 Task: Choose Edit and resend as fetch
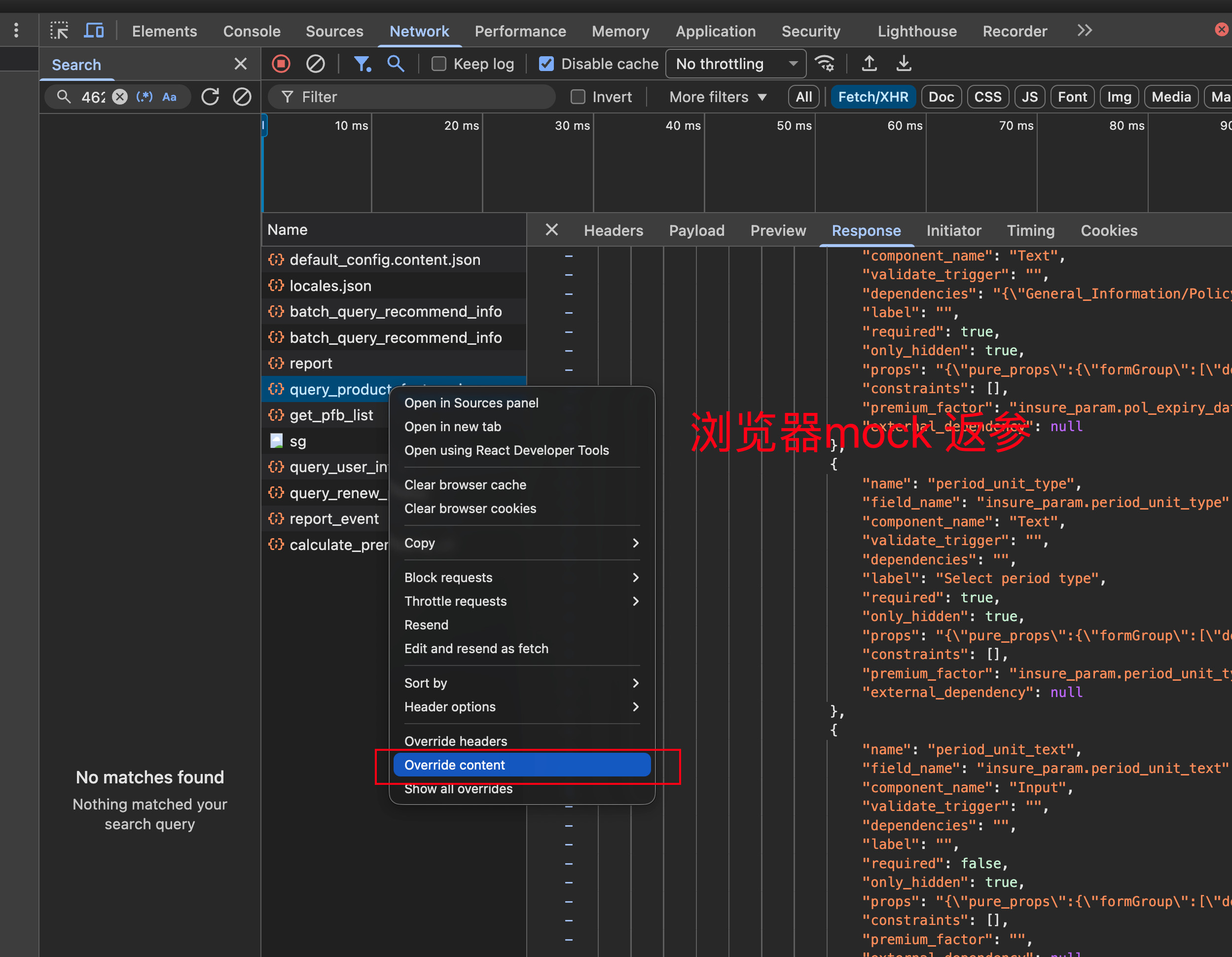coord(522,648)
